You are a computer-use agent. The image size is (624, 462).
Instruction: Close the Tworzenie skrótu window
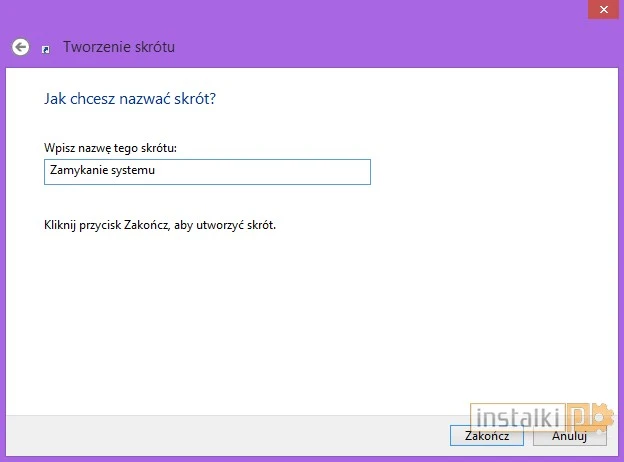tap(603, 10)
